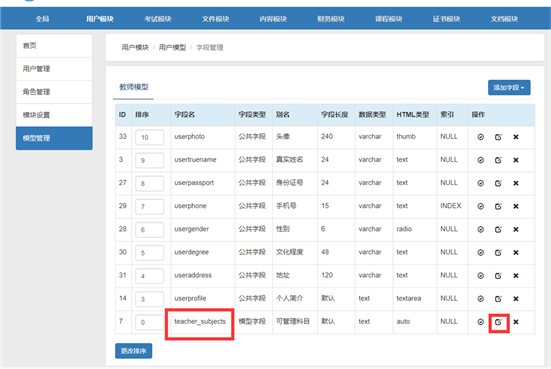The width and height of the screenshot is (551, 369).
Task: Delete the userphoto field
Action: click(x=516, y=137)
